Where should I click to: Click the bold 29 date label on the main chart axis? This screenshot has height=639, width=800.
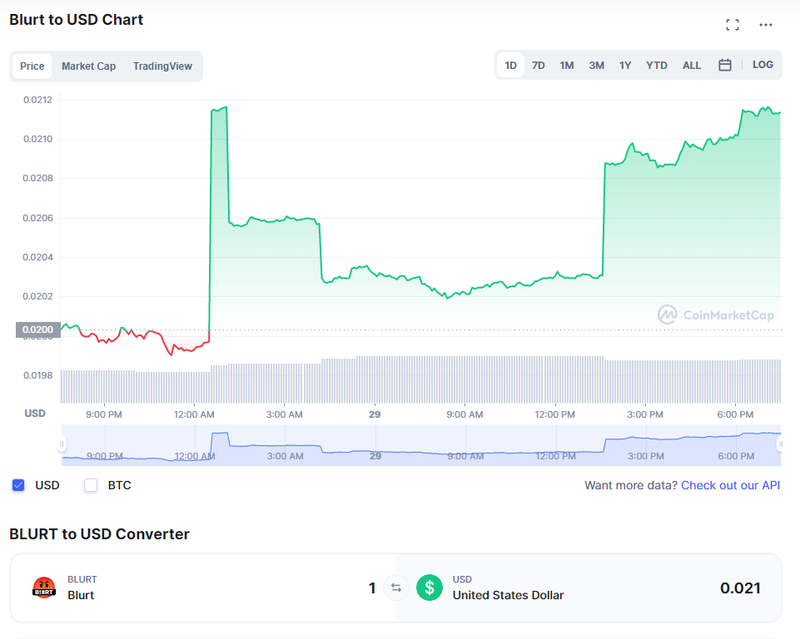tap(374, 414)
